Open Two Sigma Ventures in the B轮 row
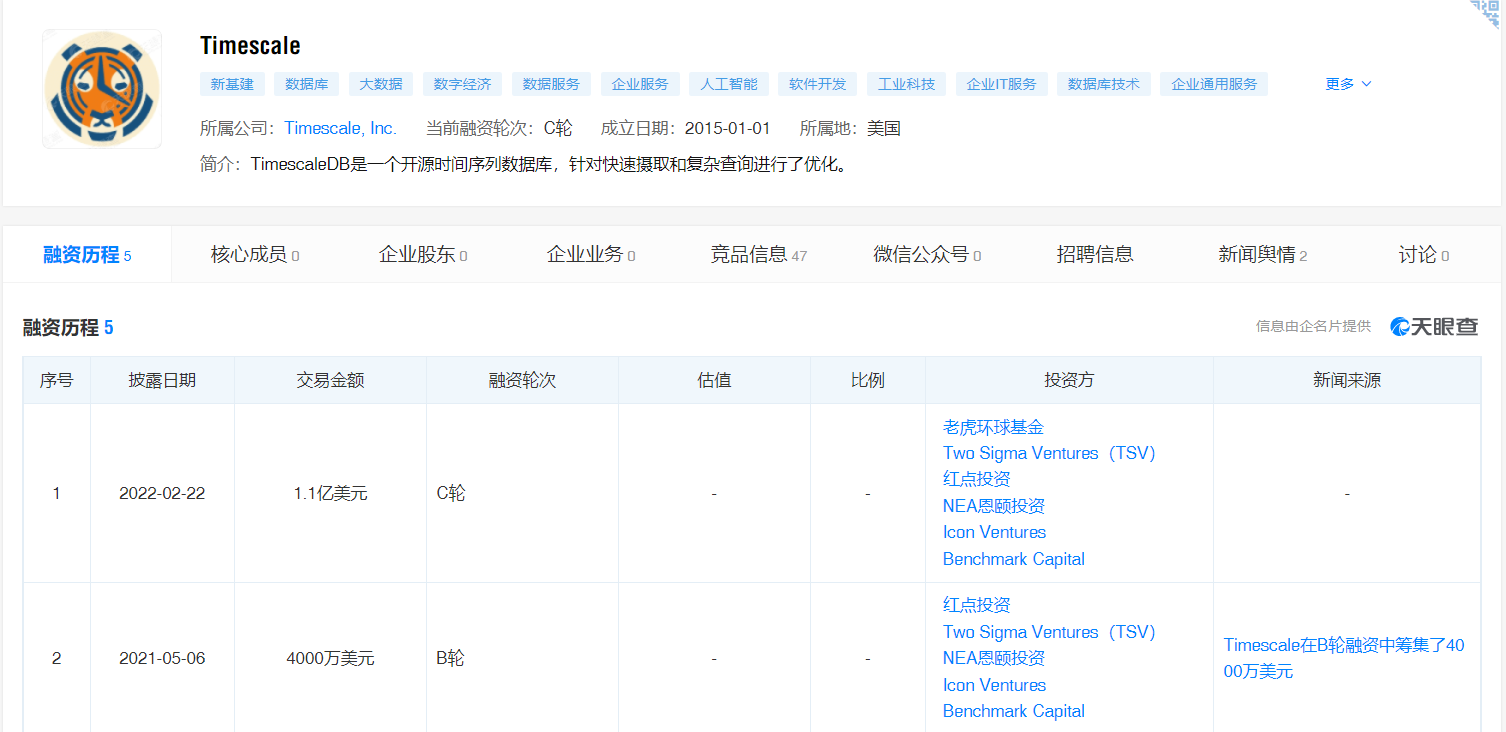The height and width of the screenshot is (732, 1506). click(1049, 632)
